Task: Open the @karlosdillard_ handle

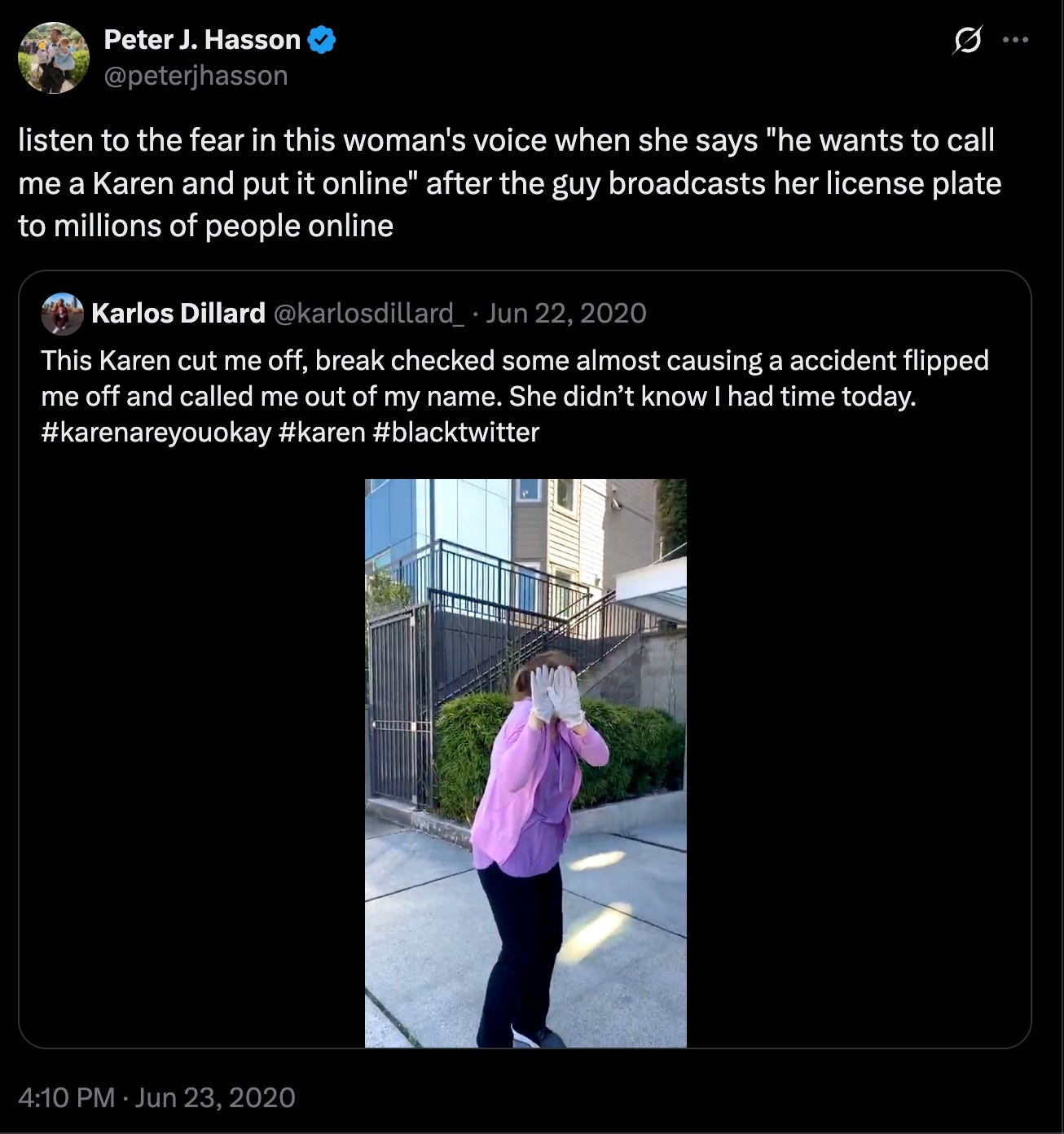Action: [367, 313]
